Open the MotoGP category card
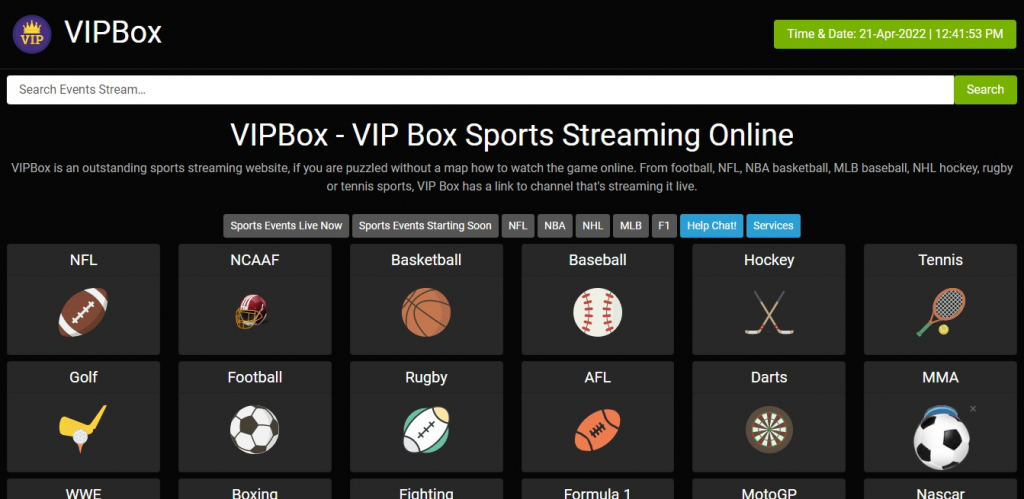The width and height of the screenshot is (1024, 499). (769, 489)
